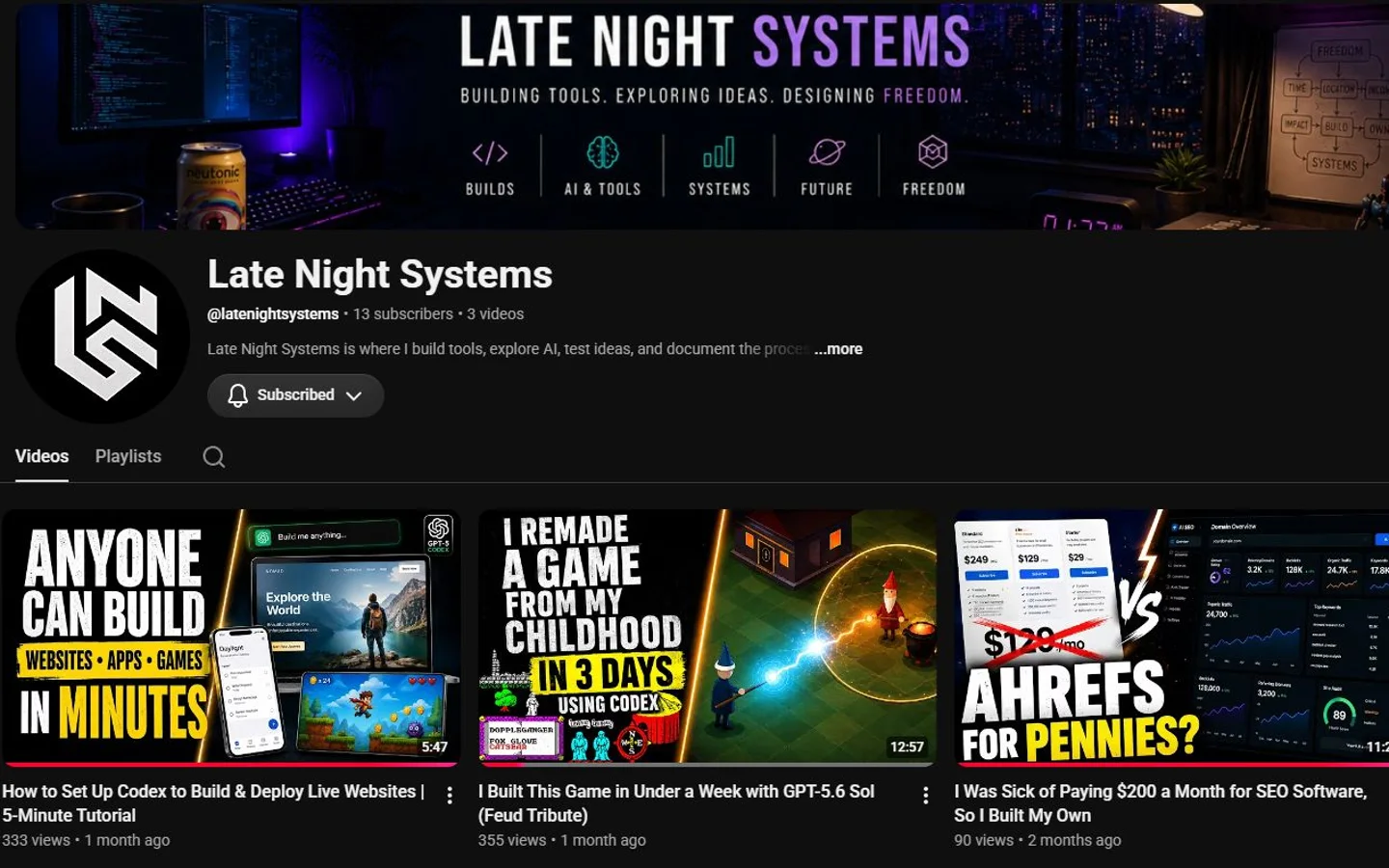Screen dimensions: 1389x868
Task: Click the 5:47 duration badge
Action: [x=435, y=746]
